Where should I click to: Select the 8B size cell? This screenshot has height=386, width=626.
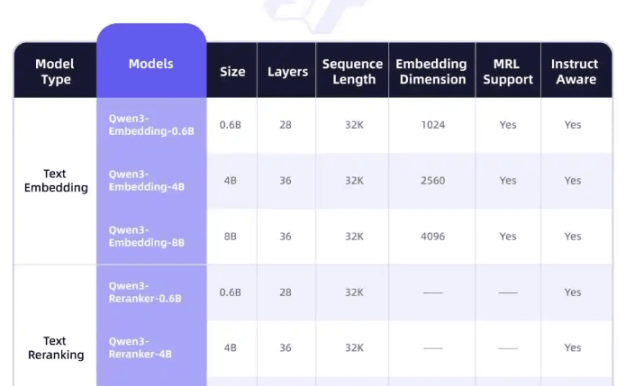coord(230,236)
